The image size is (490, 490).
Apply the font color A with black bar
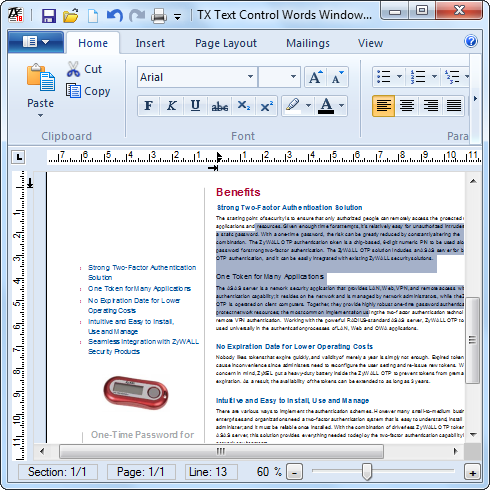[326, 106]
